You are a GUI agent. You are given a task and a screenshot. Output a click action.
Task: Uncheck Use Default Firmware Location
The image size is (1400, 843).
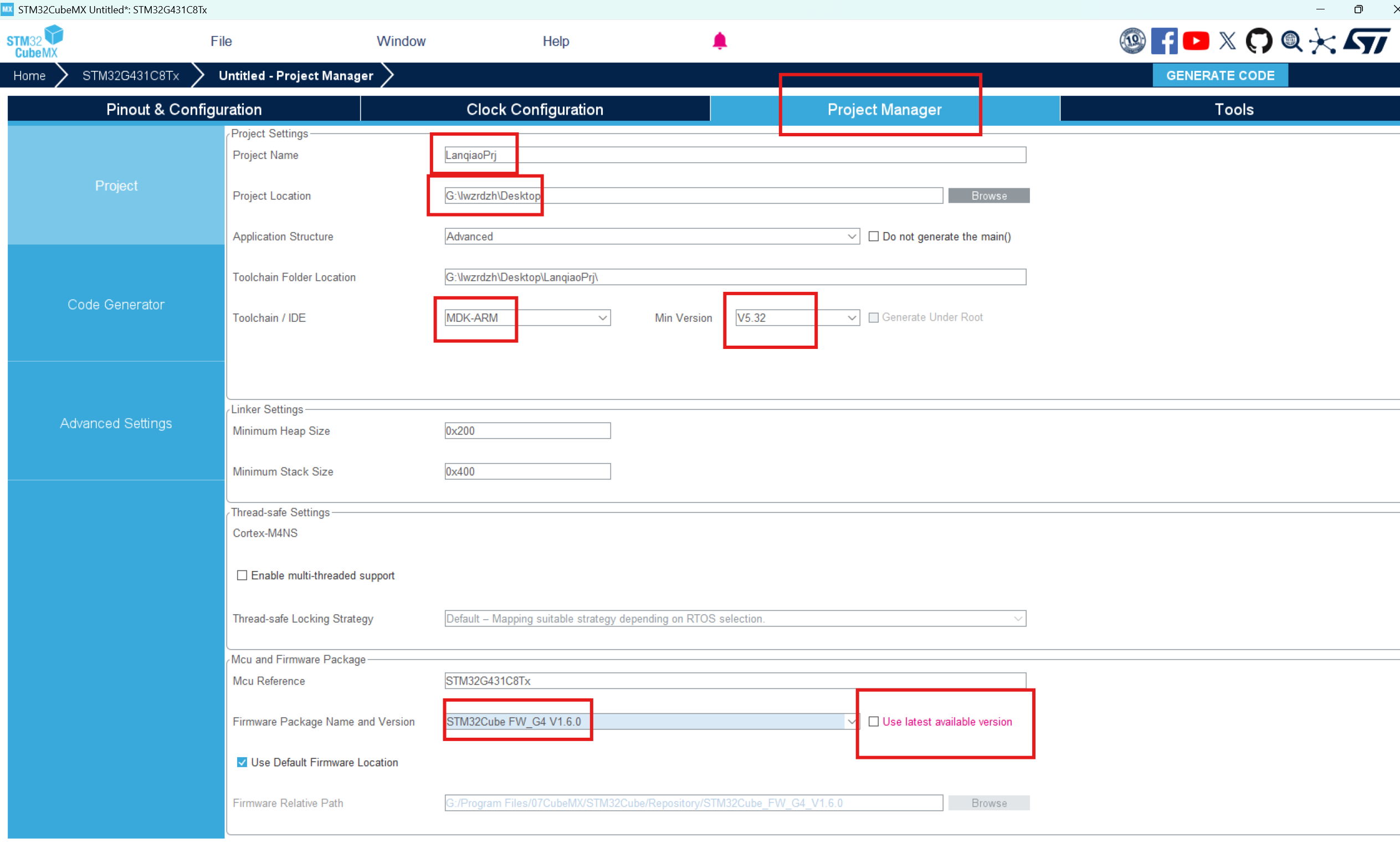[242, 762]
